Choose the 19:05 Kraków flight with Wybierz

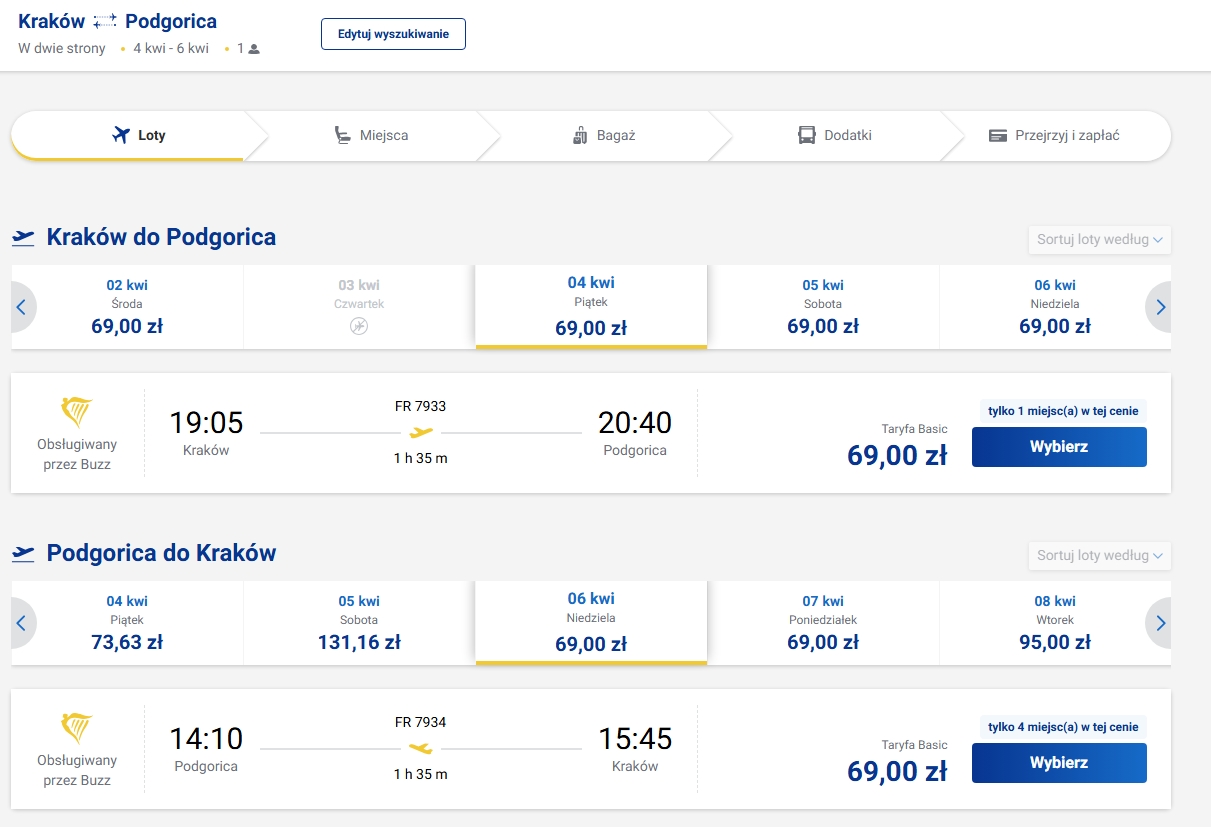coord(1059,447)
